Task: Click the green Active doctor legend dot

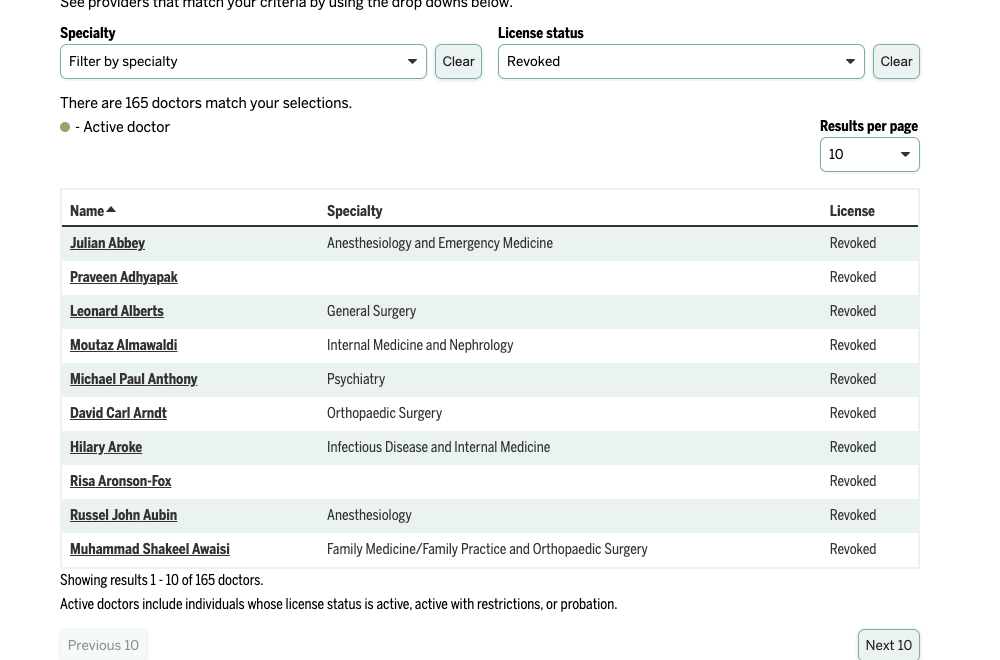Action: (65, 128)
